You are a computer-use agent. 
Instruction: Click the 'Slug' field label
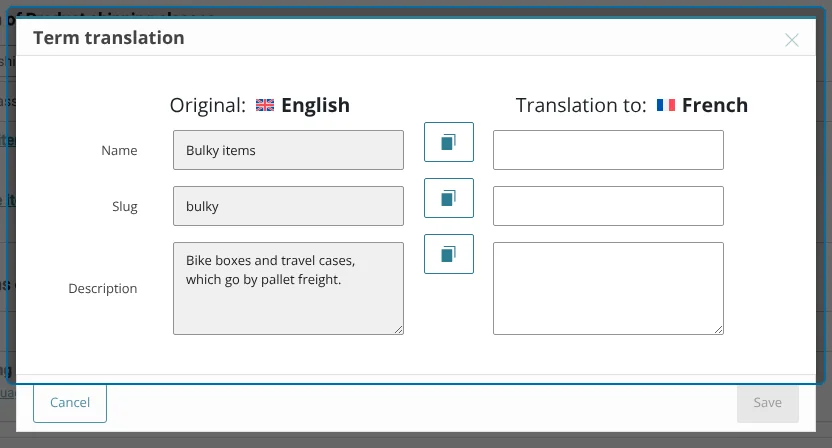(x=125, y=206)
